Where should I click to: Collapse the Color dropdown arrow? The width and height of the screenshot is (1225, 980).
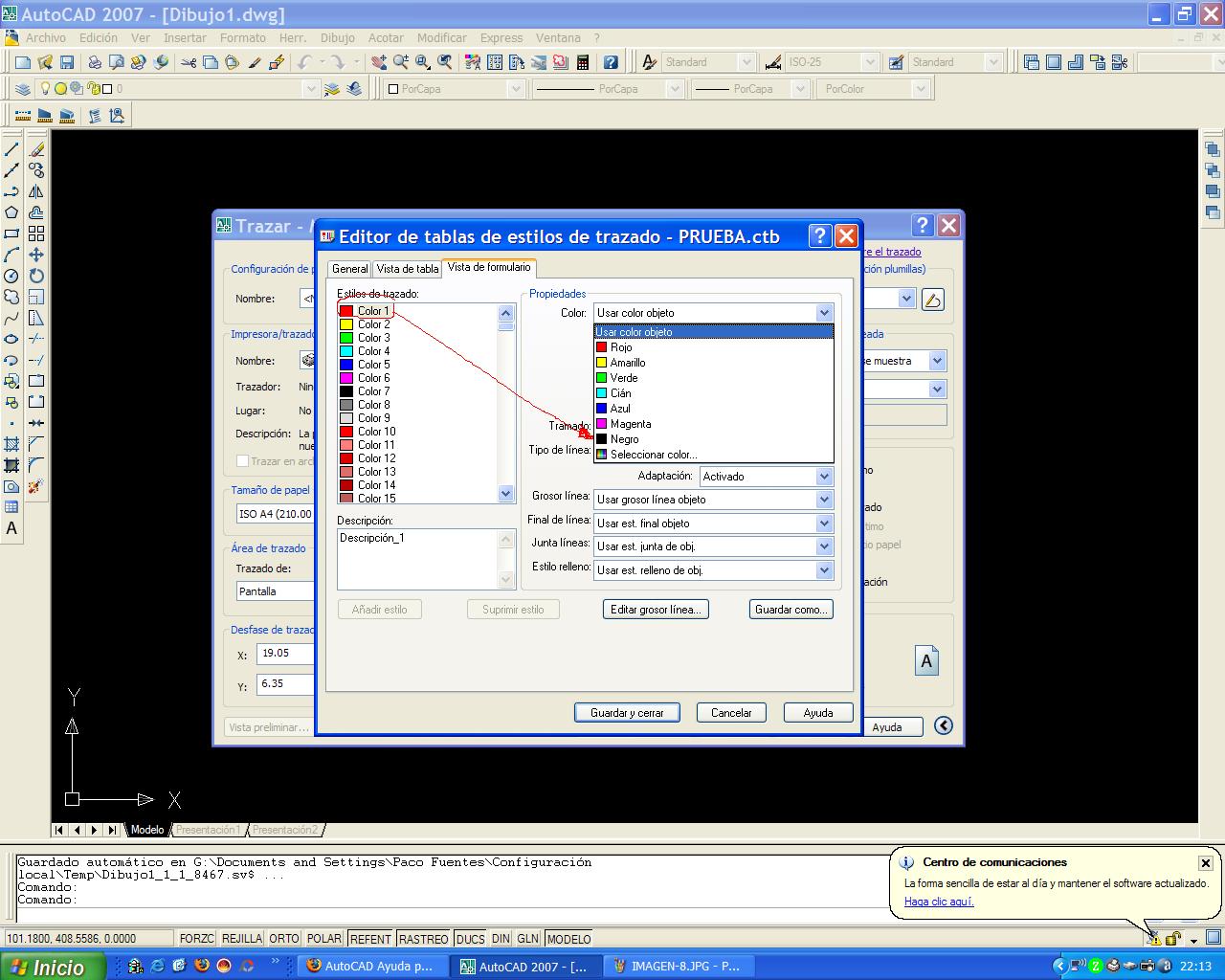[x=824, y=313]
